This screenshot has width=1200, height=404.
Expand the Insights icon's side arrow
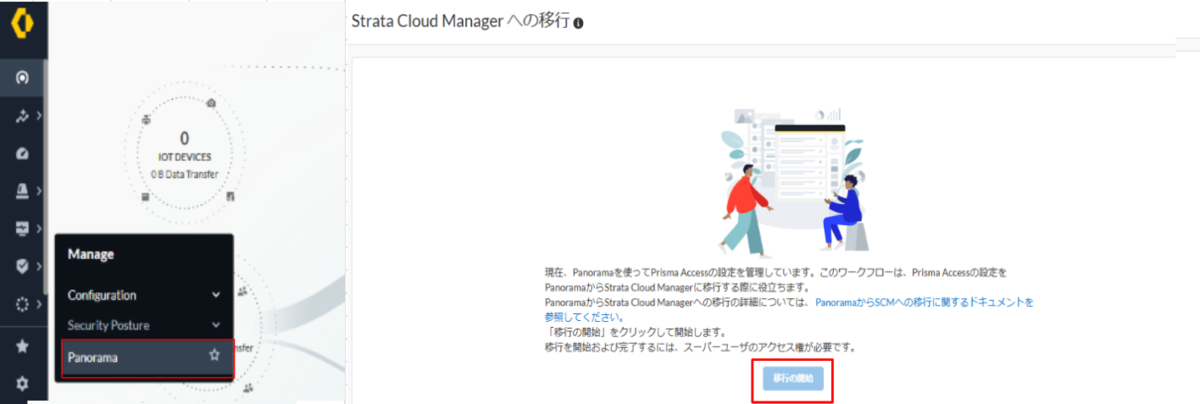[x=38, y=117]
